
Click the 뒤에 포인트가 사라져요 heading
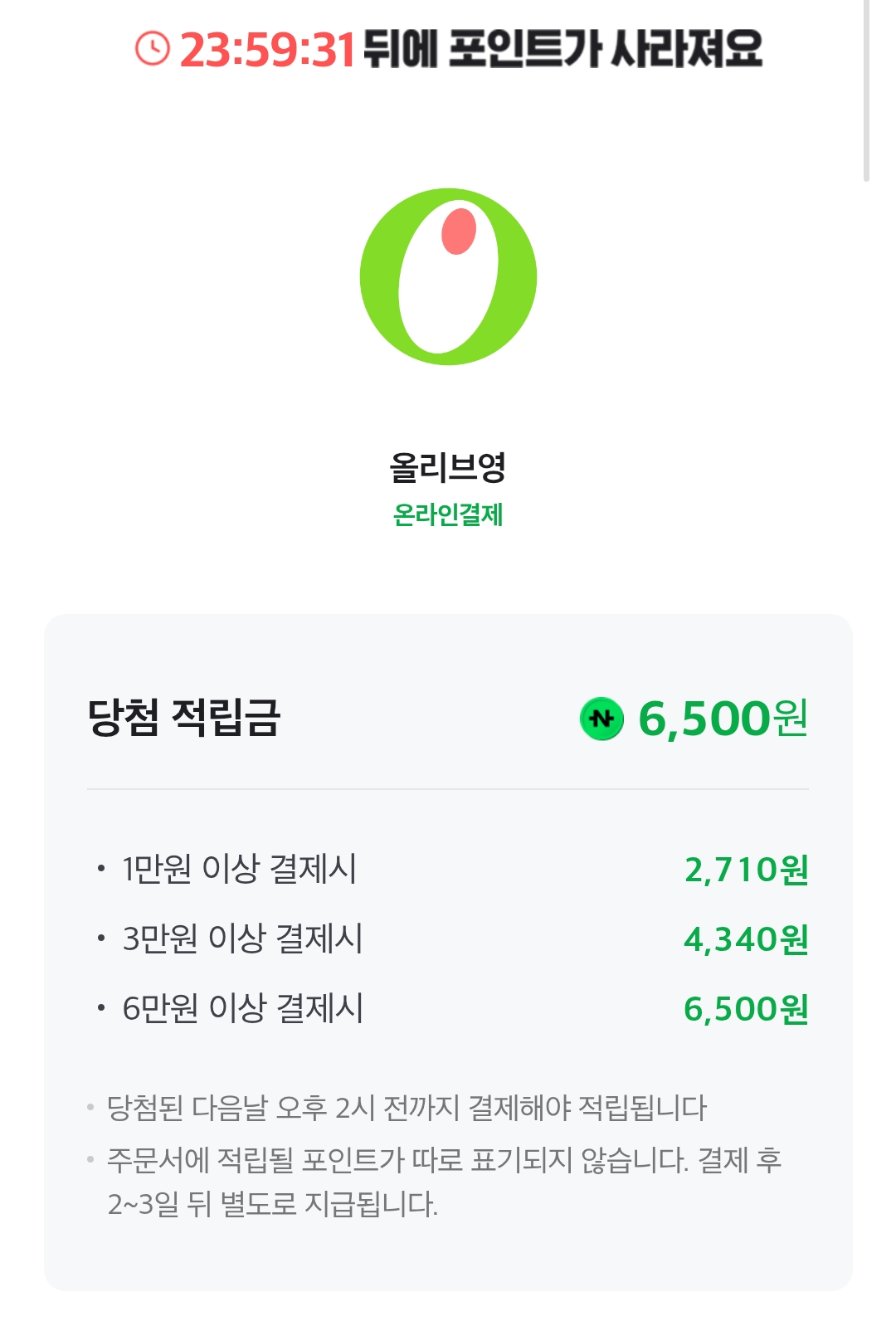pyautogui.click(x=562, y=49)
